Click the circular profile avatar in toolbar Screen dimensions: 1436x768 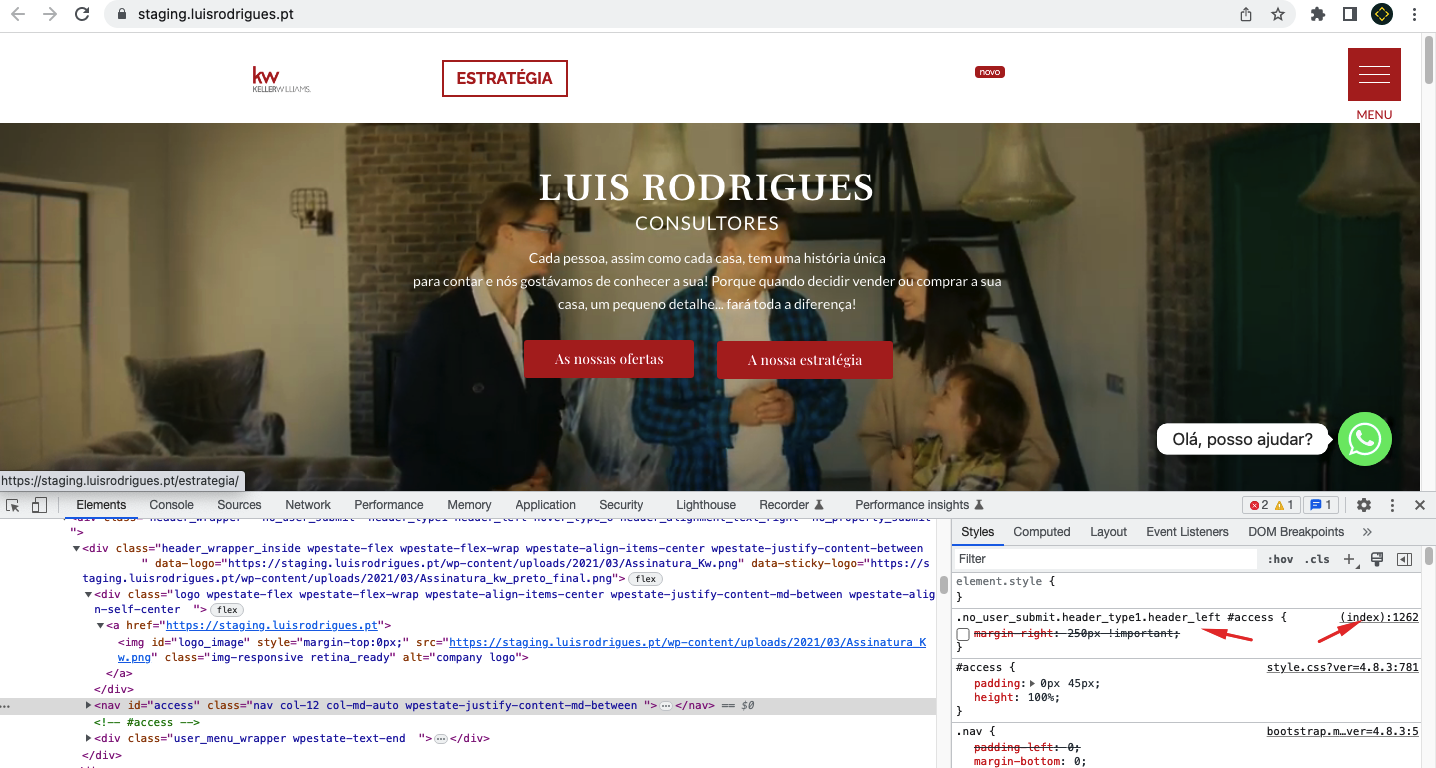point(1382,14)
